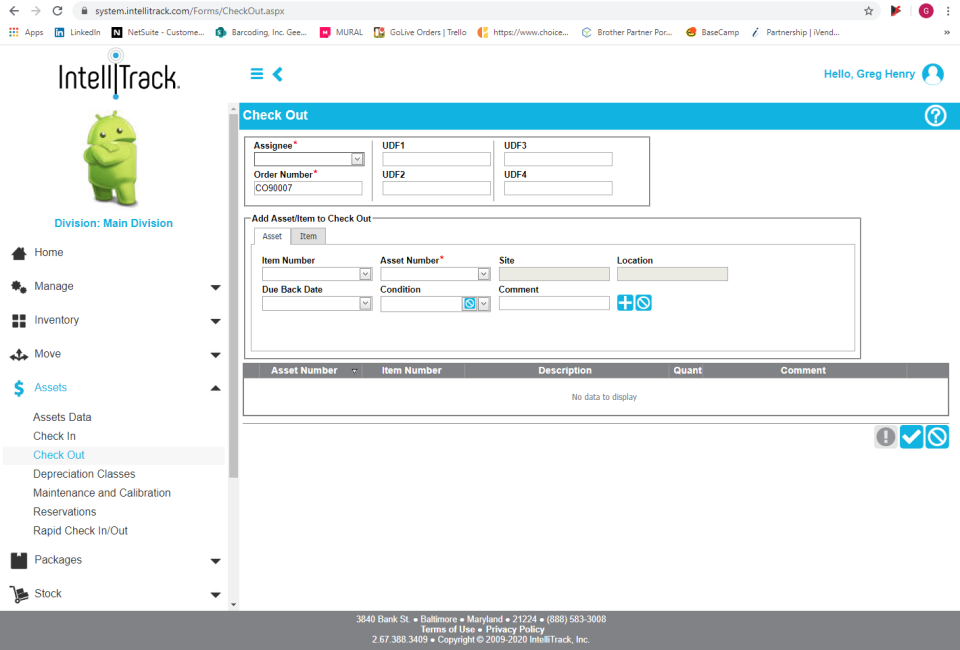This screenshot has width=960, height=650.
Task: Open the Assignee dropdown
Action: click(x=357, y=159)
